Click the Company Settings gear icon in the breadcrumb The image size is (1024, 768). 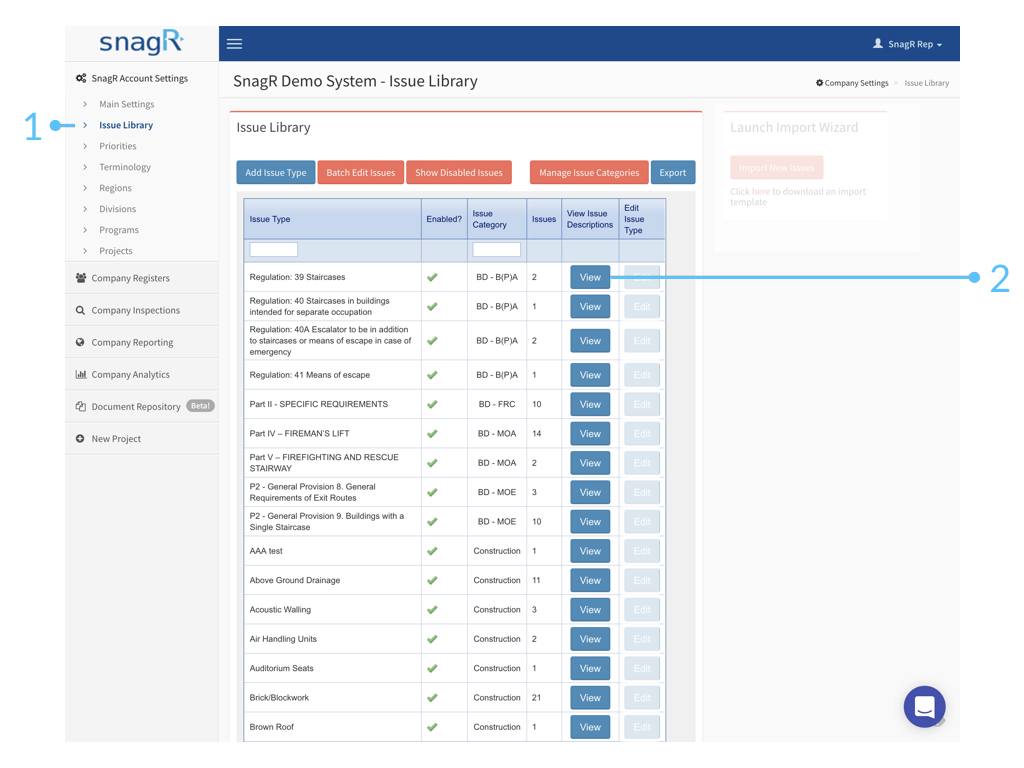click(820, 83)
